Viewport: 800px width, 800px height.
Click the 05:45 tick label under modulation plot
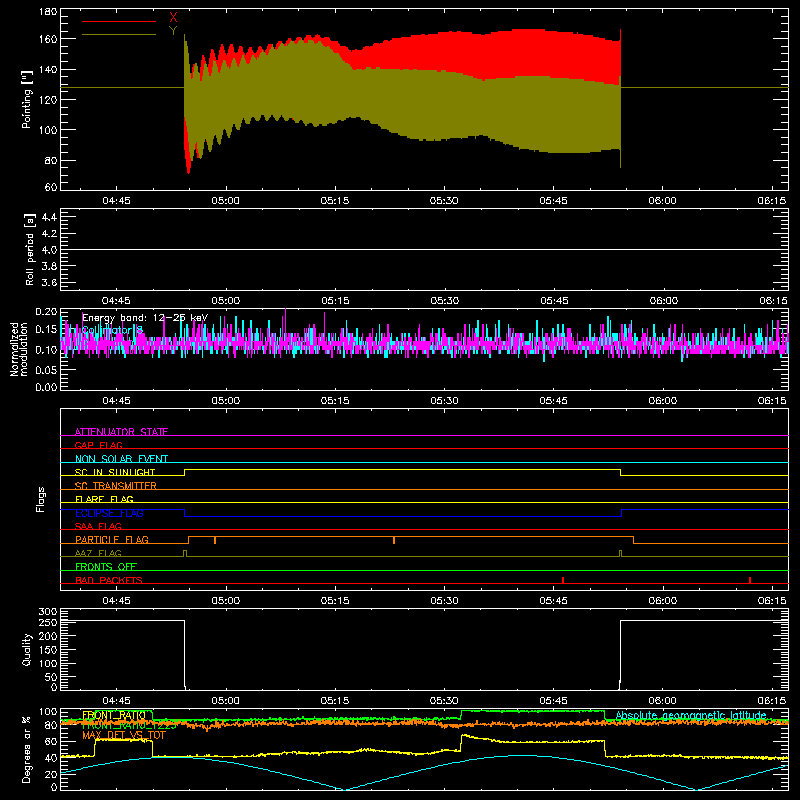(553, 401)
